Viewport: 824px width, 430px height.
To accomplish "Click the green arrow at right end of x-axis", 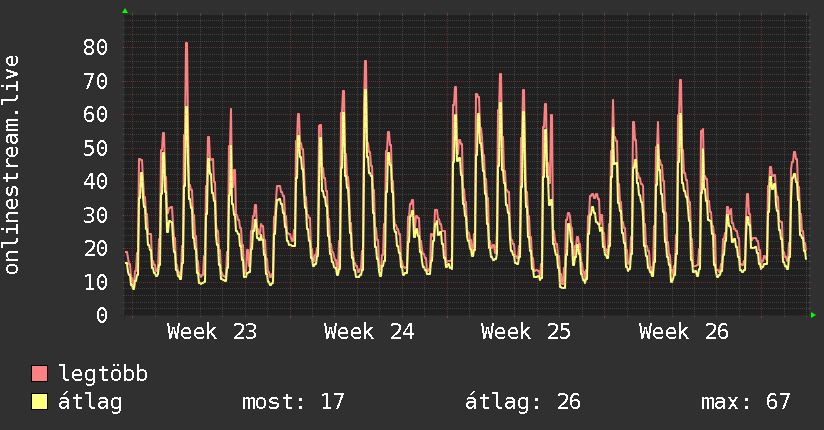I will coord(813,315).
